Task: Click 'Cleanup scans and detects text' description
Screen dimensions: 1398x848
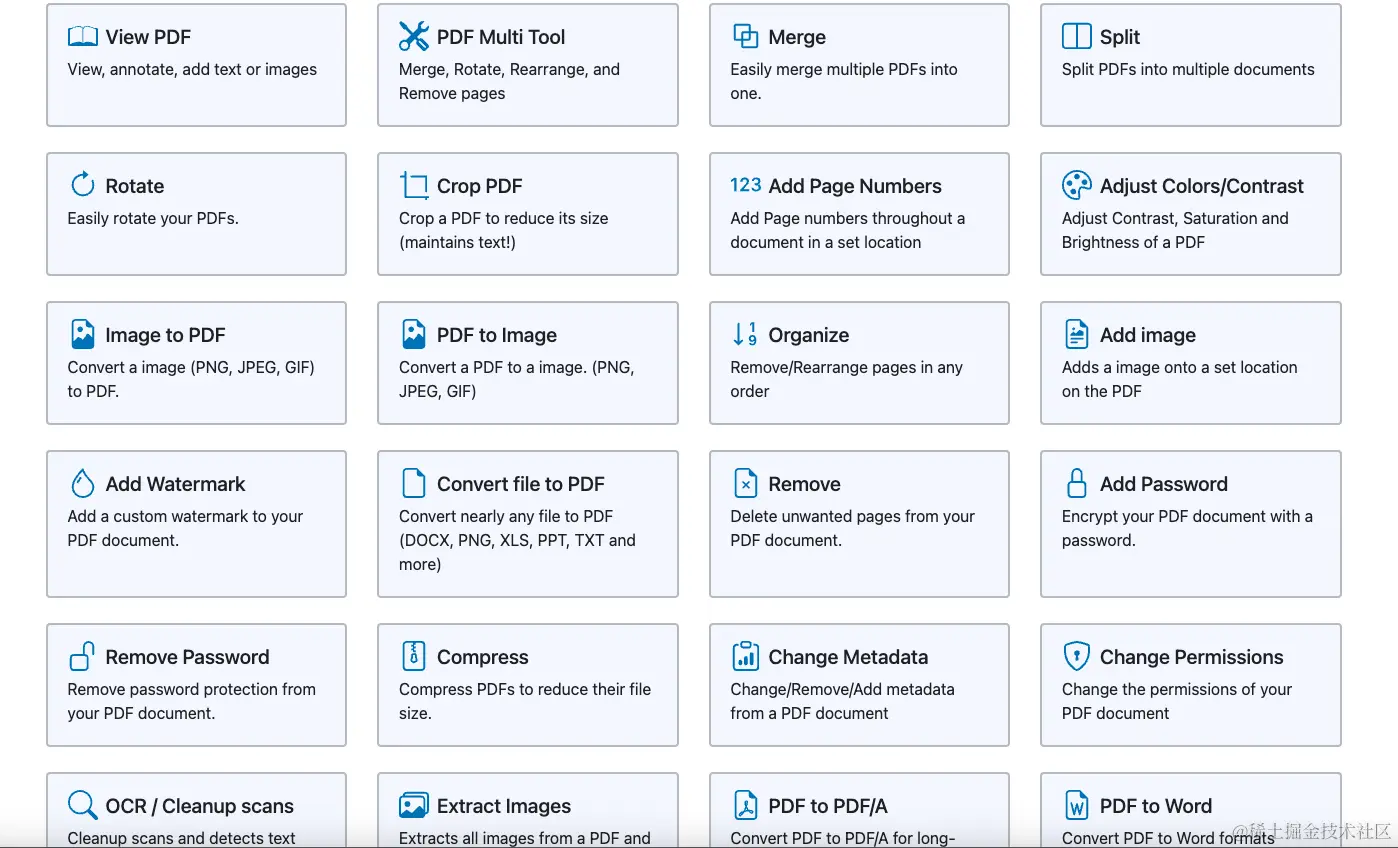Action: coord(182,838)
